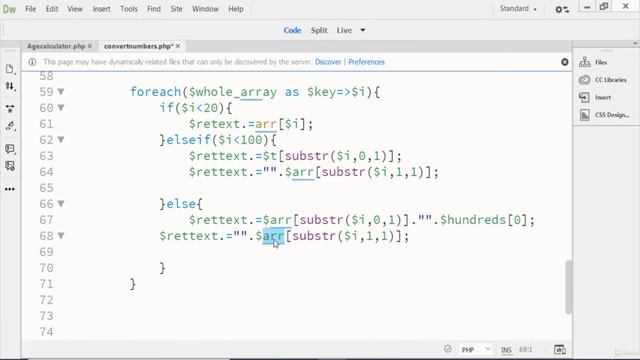Open the Edit menu
The width and height of the screenshot is (640, 360).
52,9
